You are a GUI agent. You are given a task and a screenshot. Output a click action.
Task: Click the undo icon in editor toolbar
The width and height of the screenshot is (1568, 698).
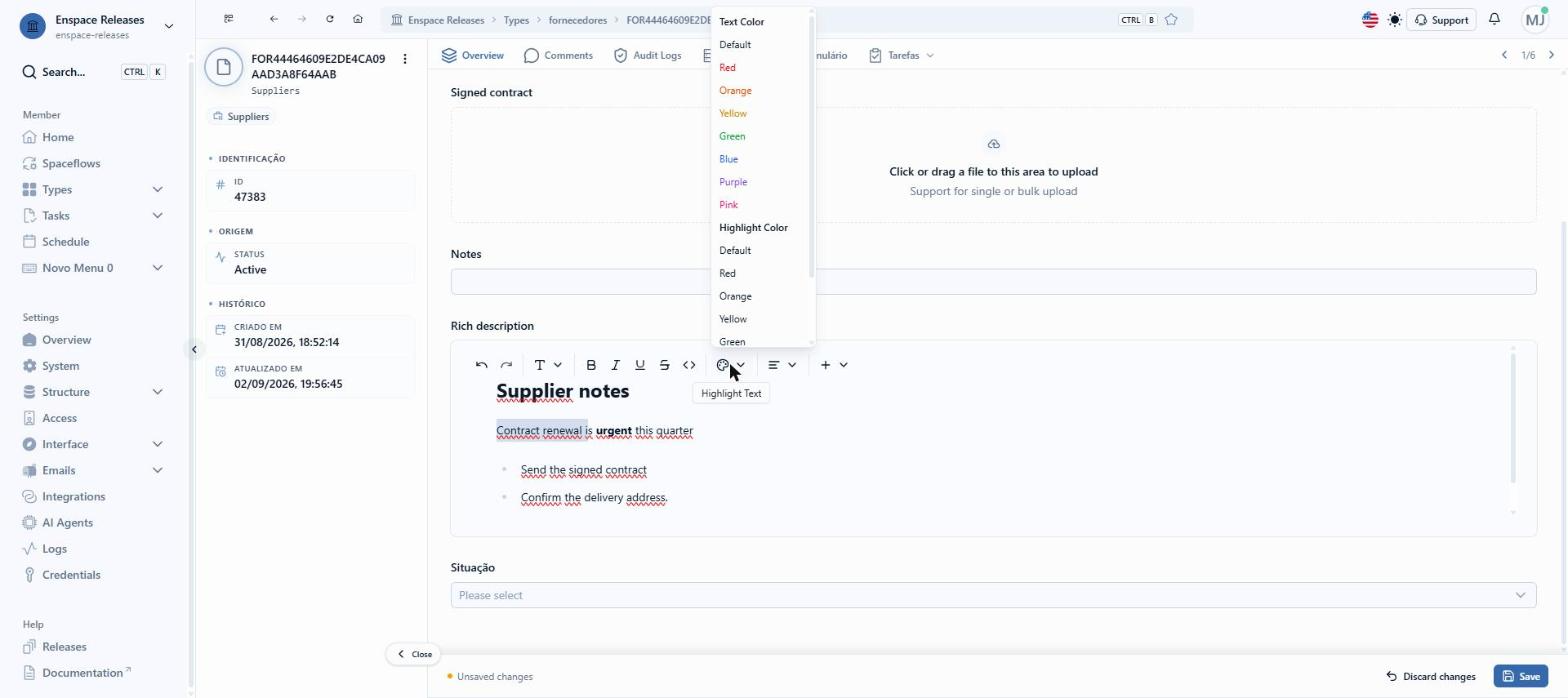[482, 365]
